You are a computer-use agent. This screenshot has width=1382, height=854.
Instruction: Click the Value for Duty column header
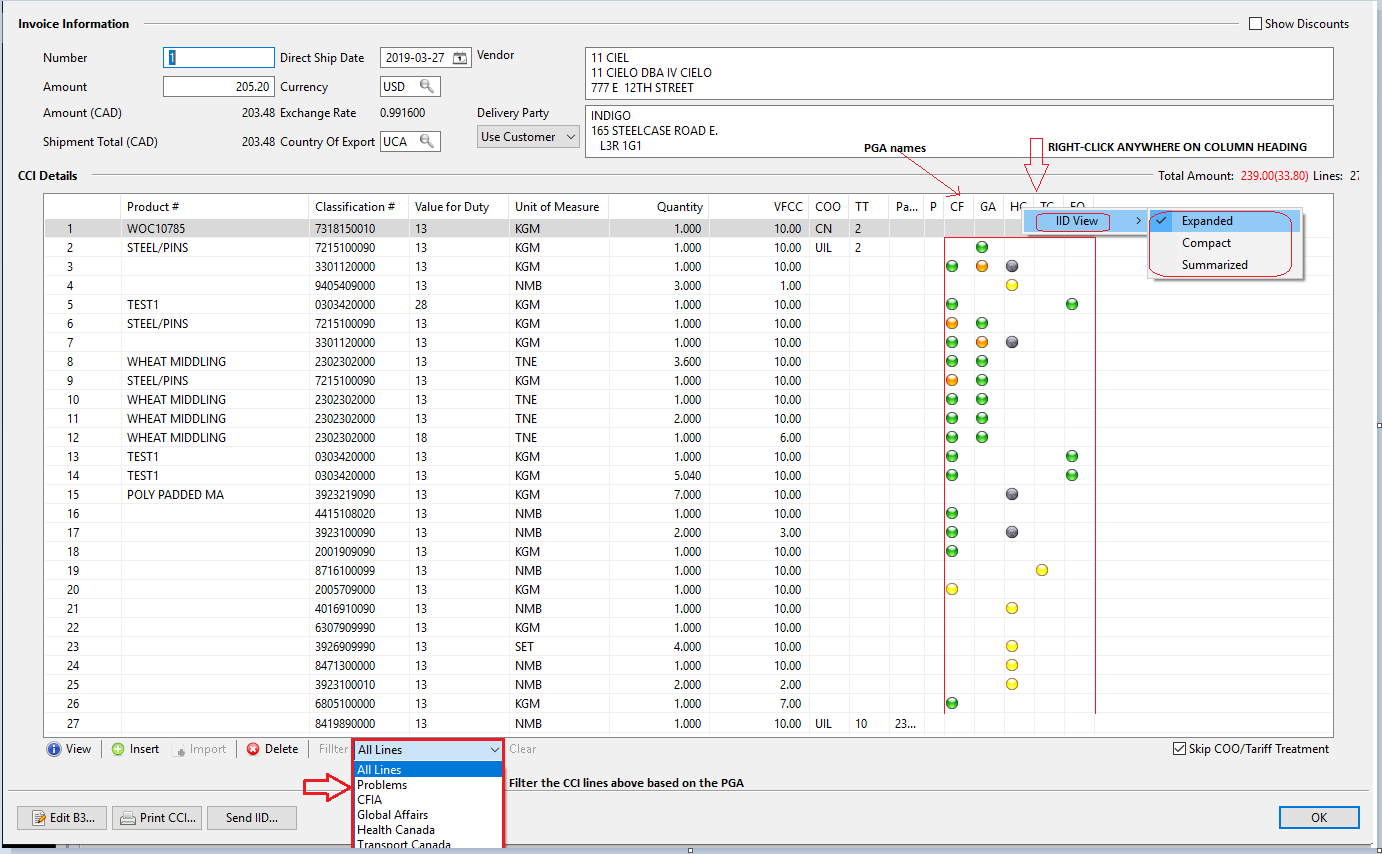click(x=459, y=207)
